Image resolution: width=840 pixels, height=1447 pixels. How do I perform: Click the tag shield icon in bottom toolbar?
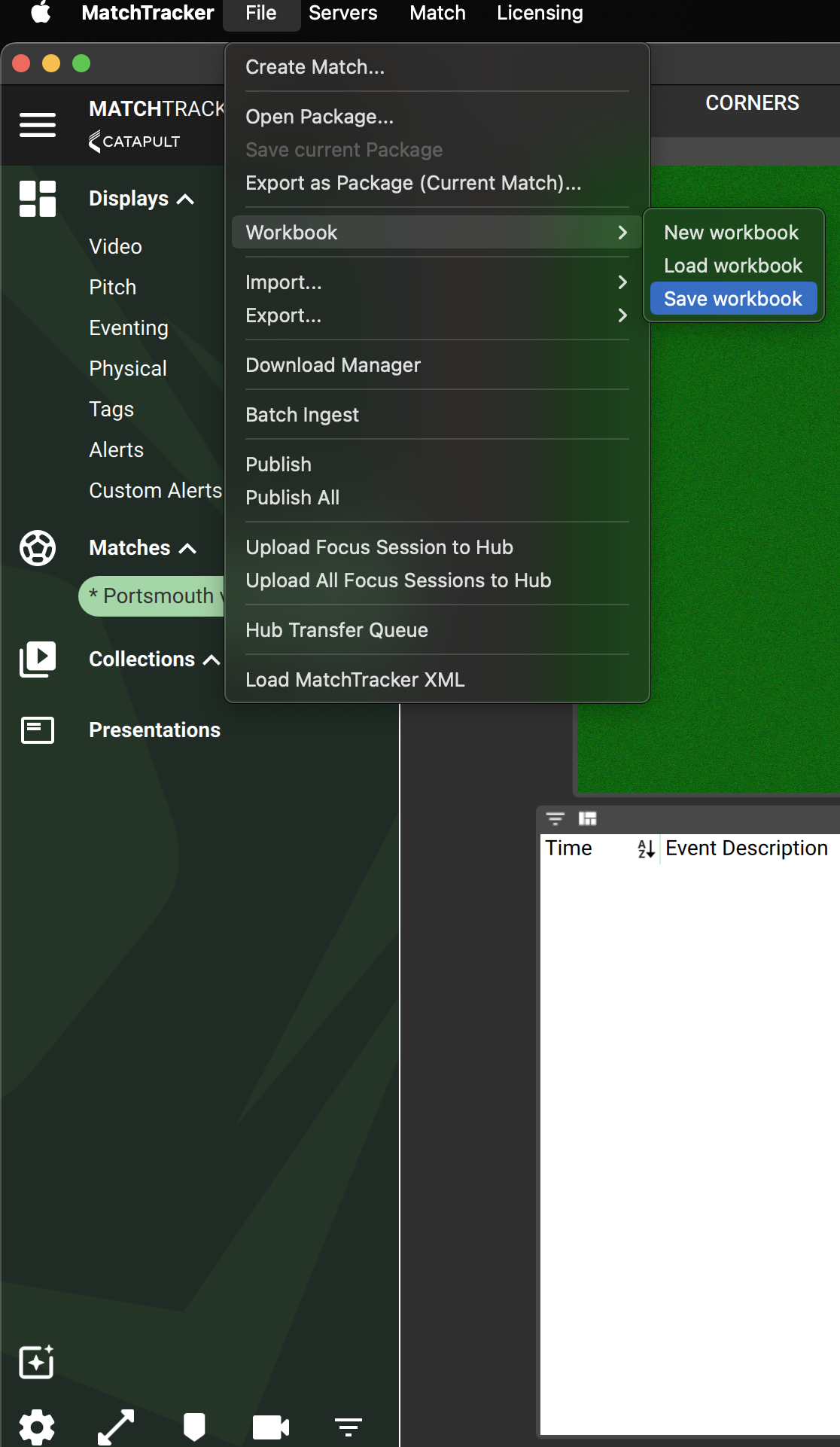pos(194,1427)
